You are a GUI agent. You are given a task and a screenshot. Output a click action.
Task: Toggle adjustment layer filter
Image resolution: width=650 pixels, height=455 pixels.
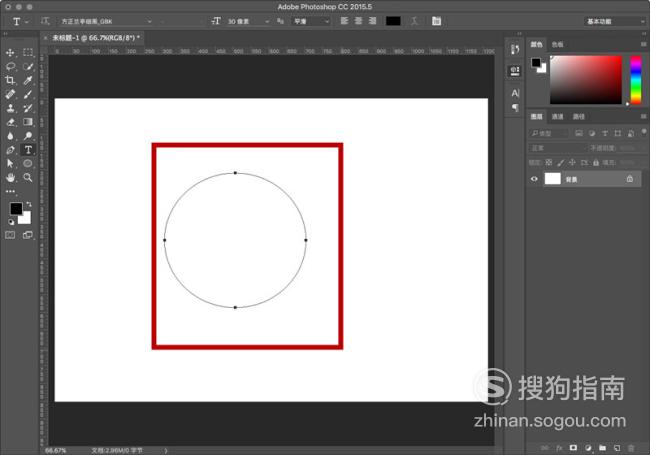pyautogui.click(x=592, y=133)
